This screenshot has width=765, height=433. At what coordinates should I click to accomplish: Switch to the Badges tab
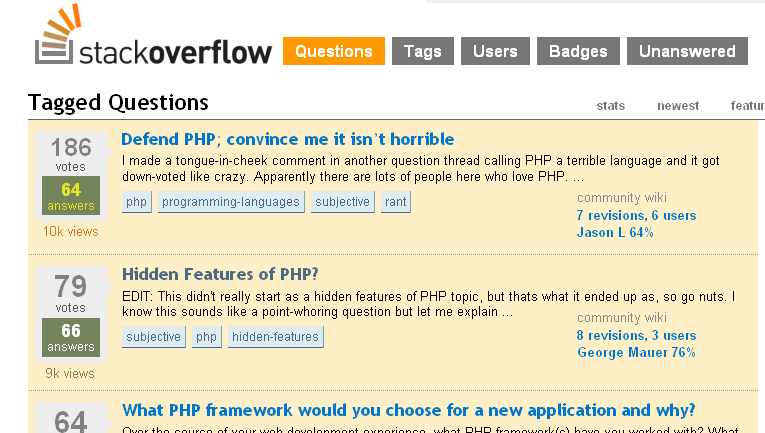[x=578, y=52]
